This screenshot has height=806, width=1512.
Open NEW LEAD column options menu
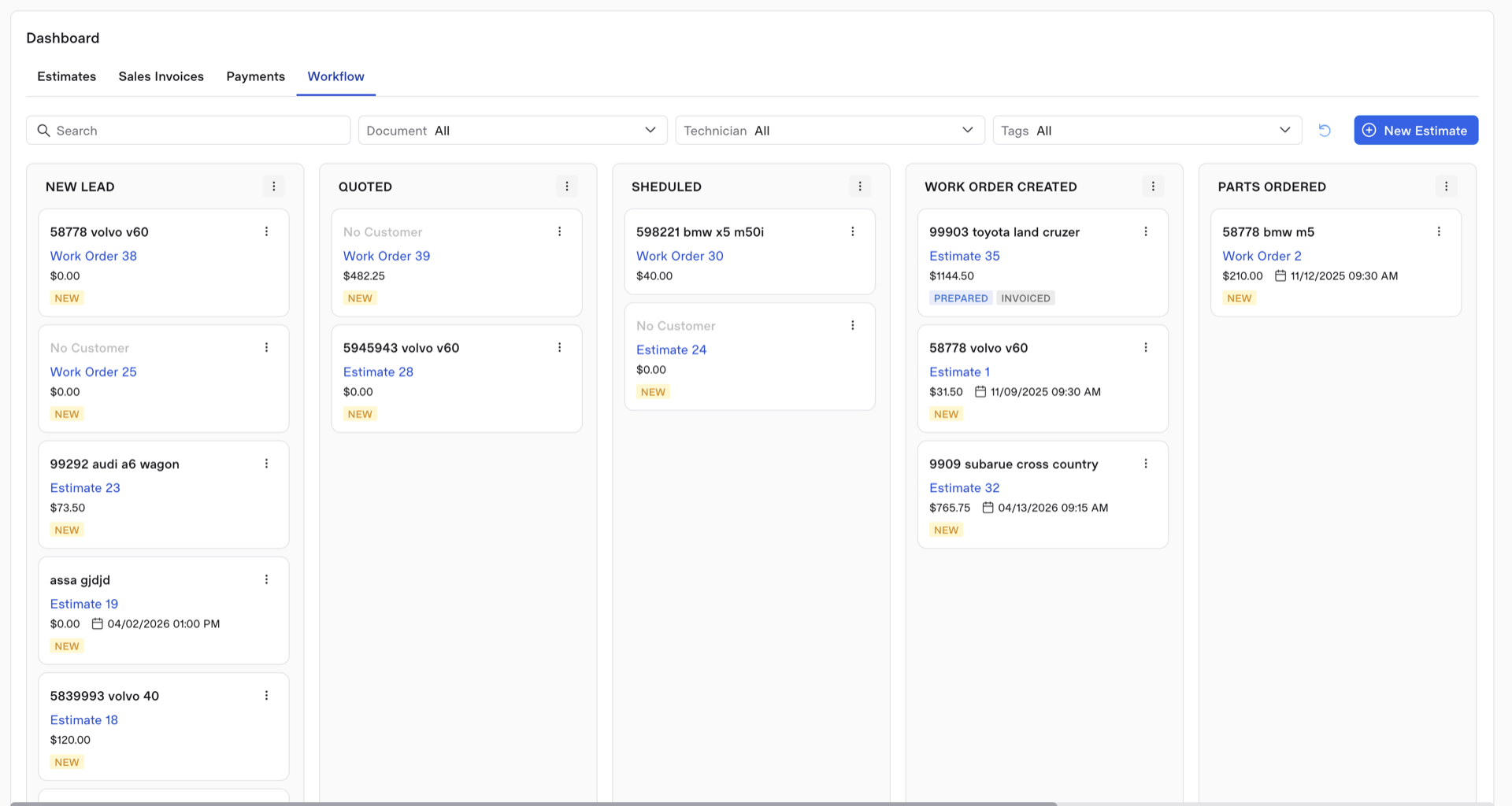(x=273, y=187)
